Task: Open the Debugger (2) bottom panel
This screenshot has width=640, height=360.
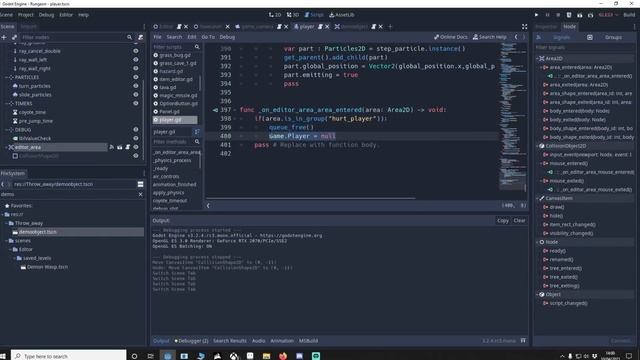Action: 191,340
